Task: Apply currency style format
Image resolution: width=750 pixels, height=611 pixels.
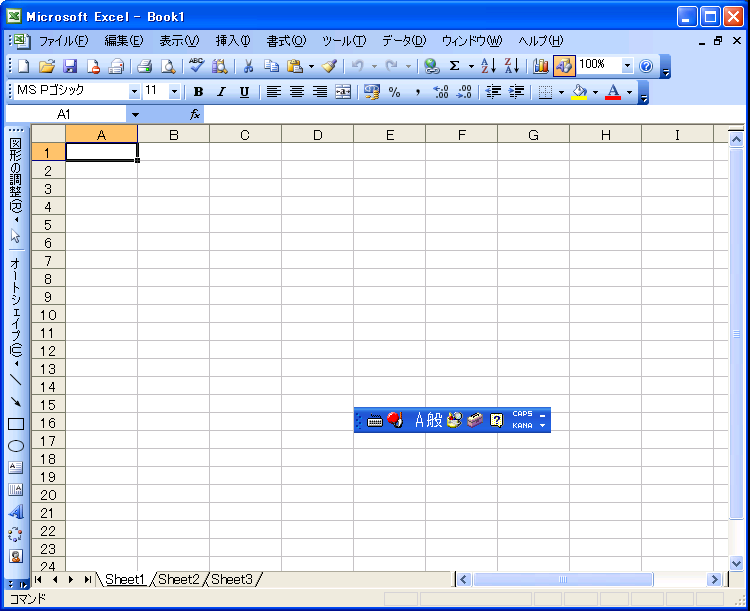Action: 372,92
